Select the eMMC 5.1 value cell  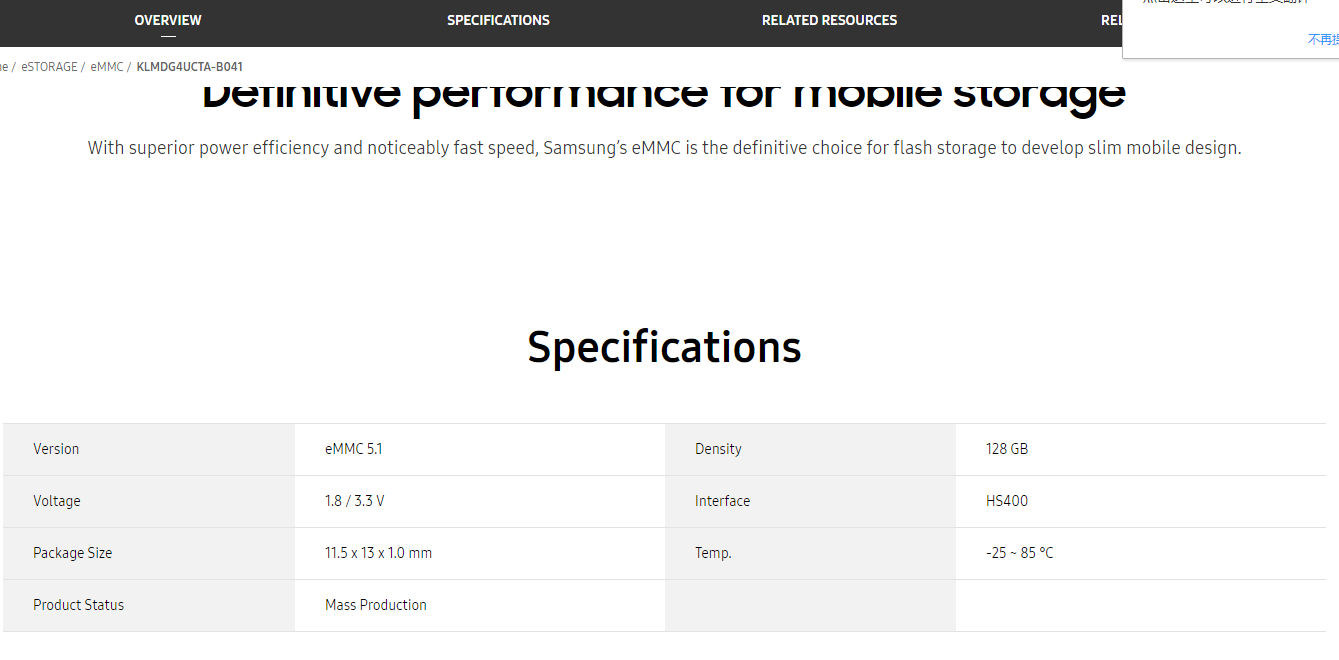[x=480, y=449]
